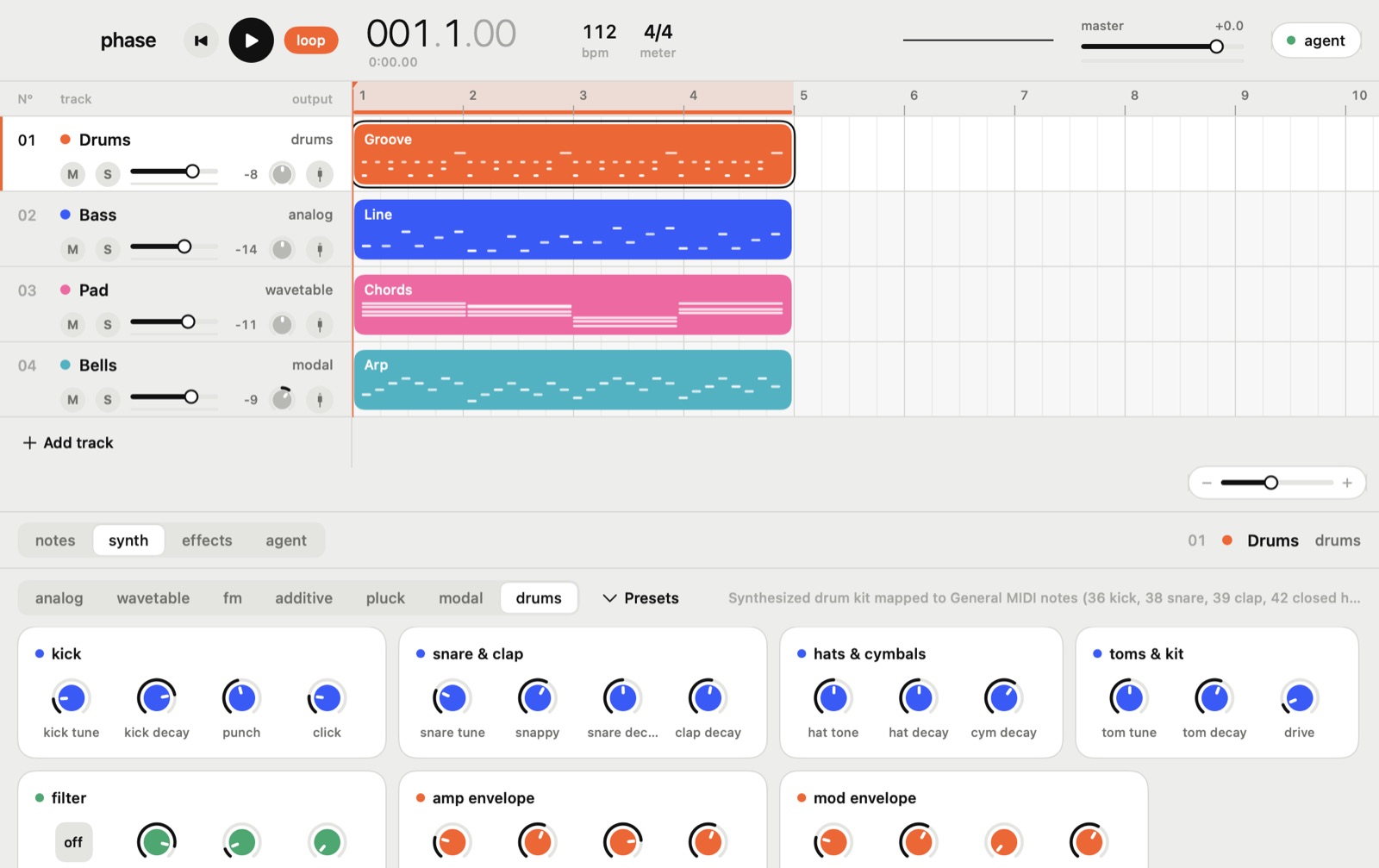The height and width of the screenshot is (868, 1379).
Task: Open the Presets dropdown
Action: click(x=640, y=598)
